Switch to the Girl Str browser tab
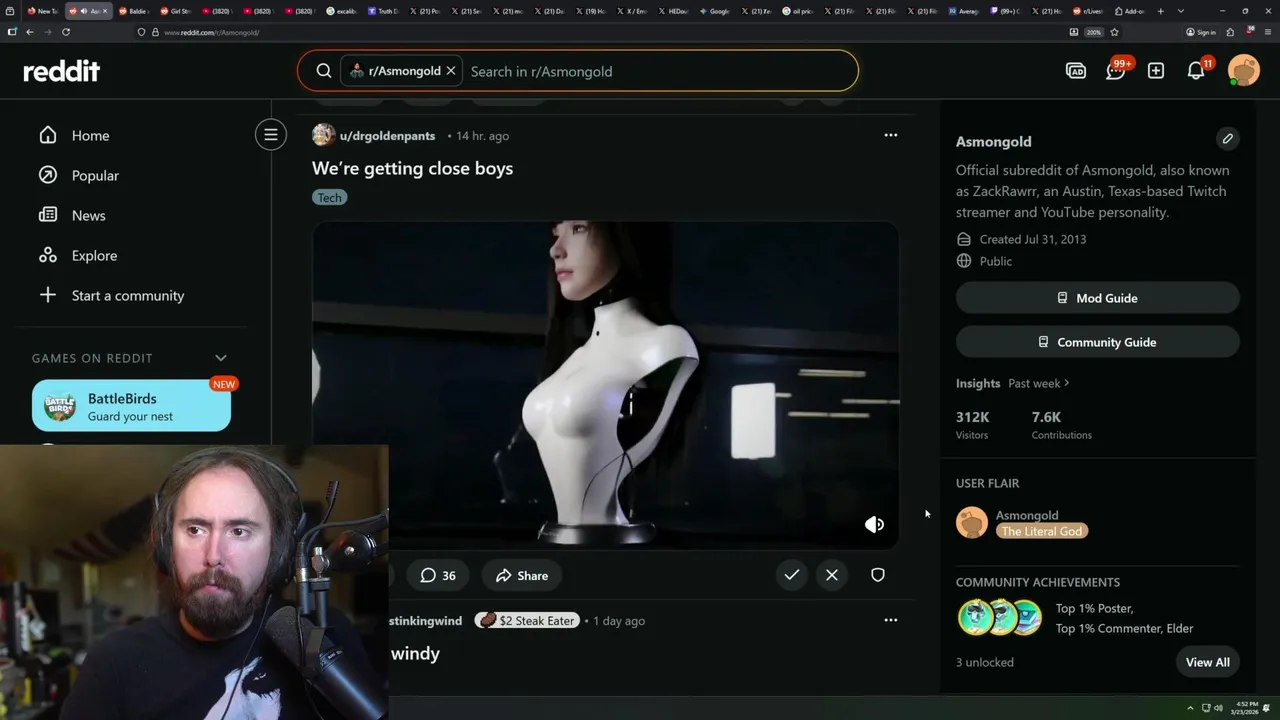The height and width of the screenshot is (720, 1280). pyautogui.click(x=175, y=11)
